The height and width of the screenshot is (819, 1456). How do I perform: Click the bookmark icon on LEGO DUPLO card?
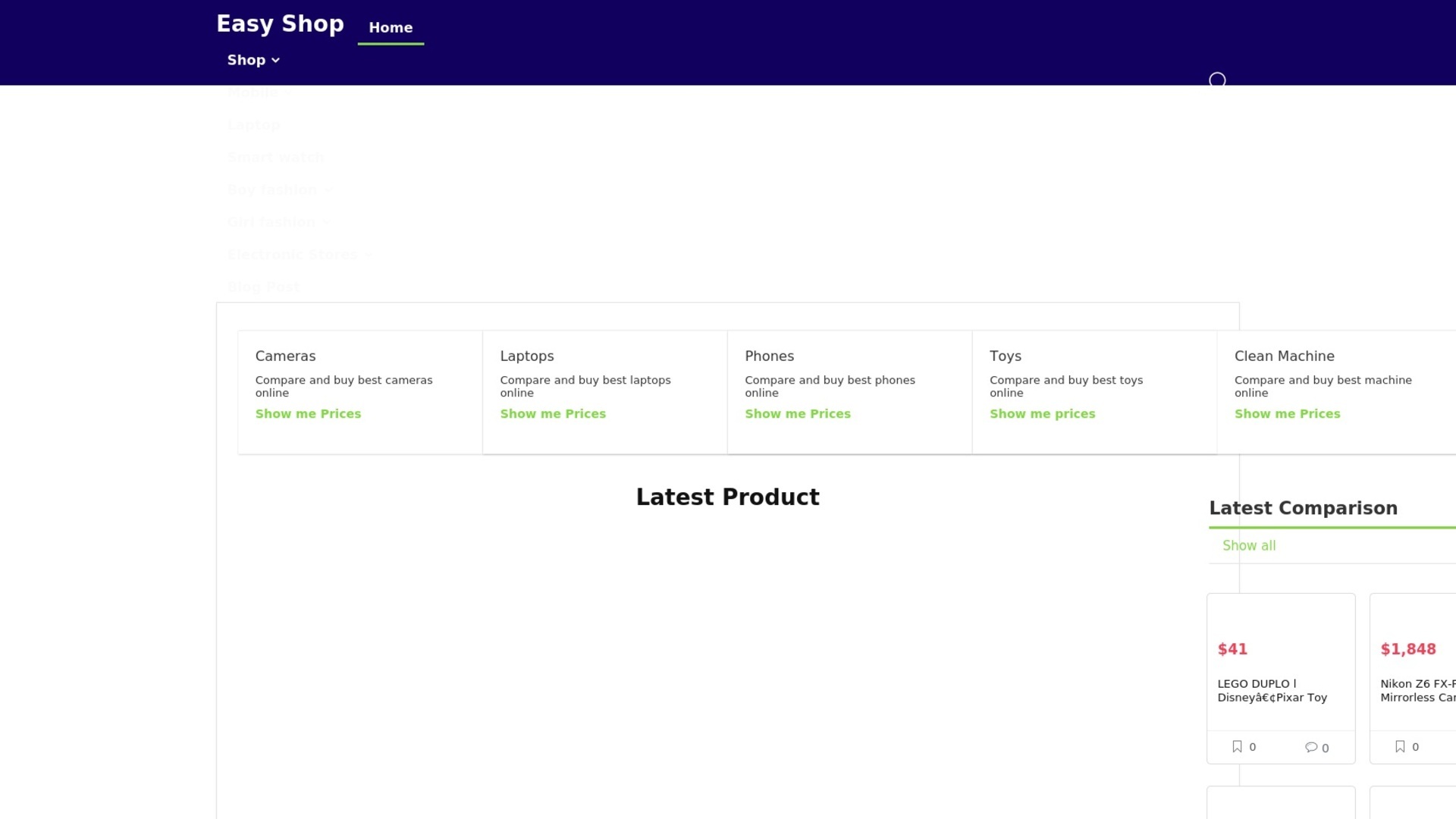tap(1237, 747)
